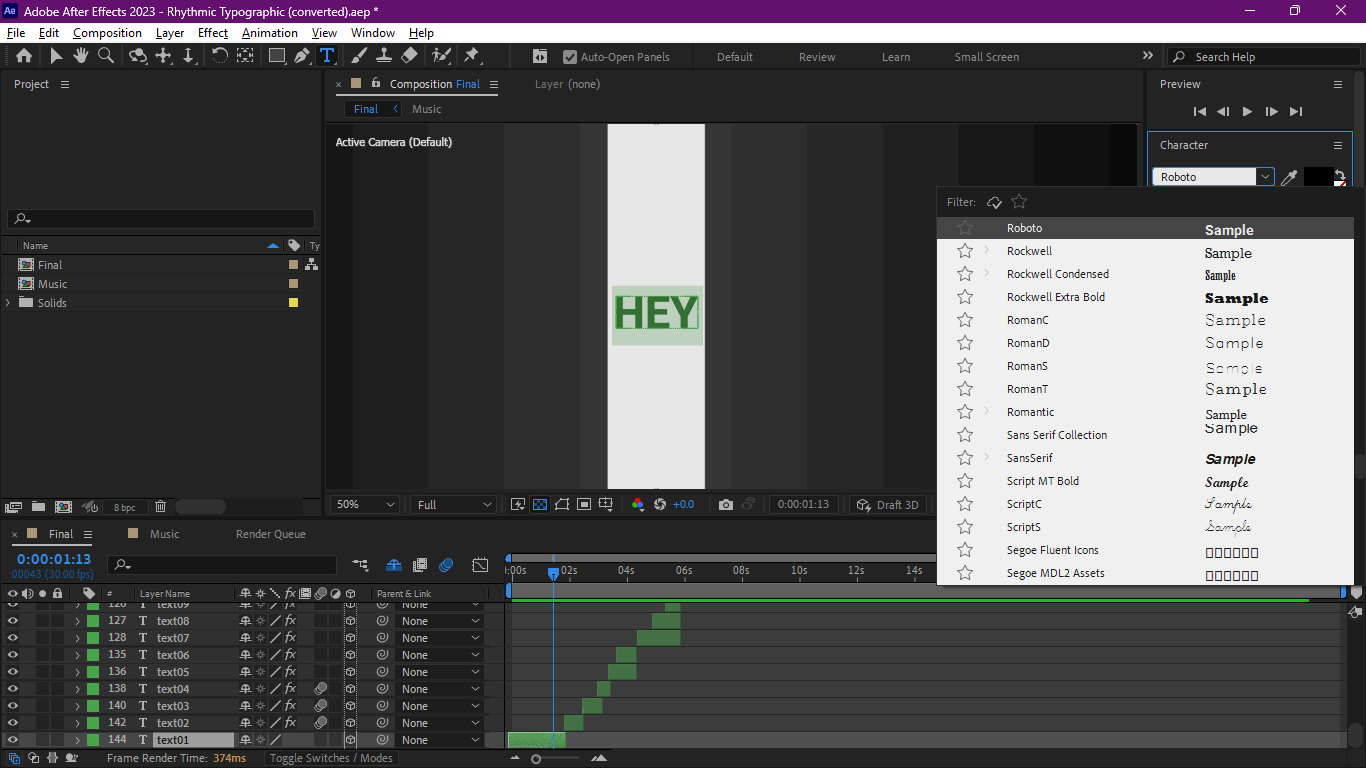Switch to Small Screen workspace
Screen dimensions: 1366x768
tap(987, 57)
